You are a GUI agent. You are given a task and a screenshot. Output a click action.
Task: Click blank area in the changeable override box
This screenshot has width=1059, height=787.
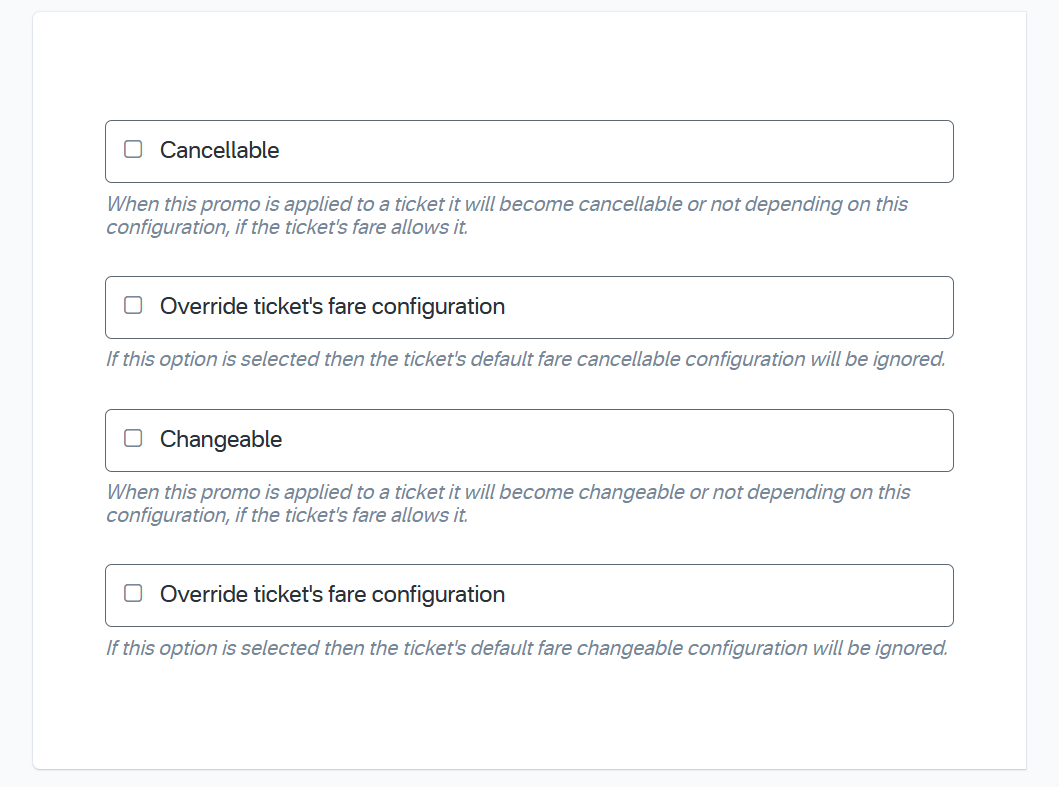(x=750, y=595)
